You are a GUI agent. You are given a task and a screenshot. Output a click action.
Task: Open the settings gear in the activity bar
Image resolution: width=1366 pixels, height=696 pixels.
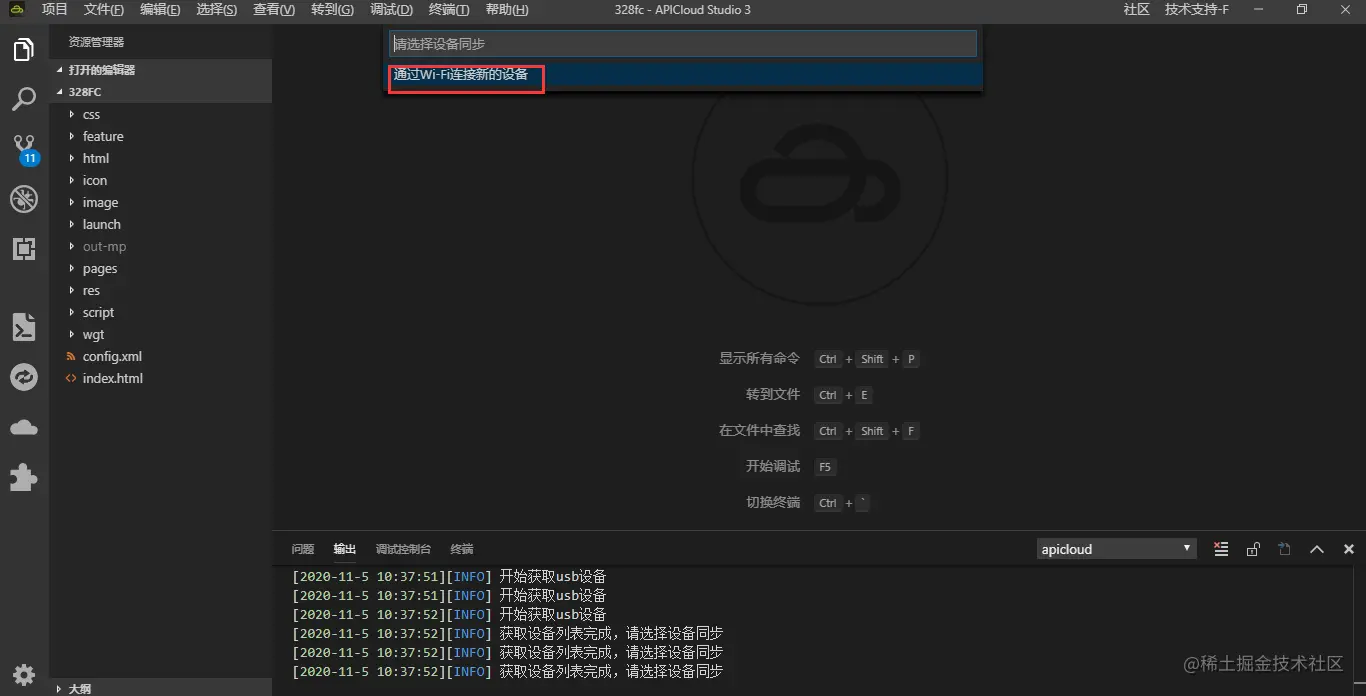coord(24,673)
